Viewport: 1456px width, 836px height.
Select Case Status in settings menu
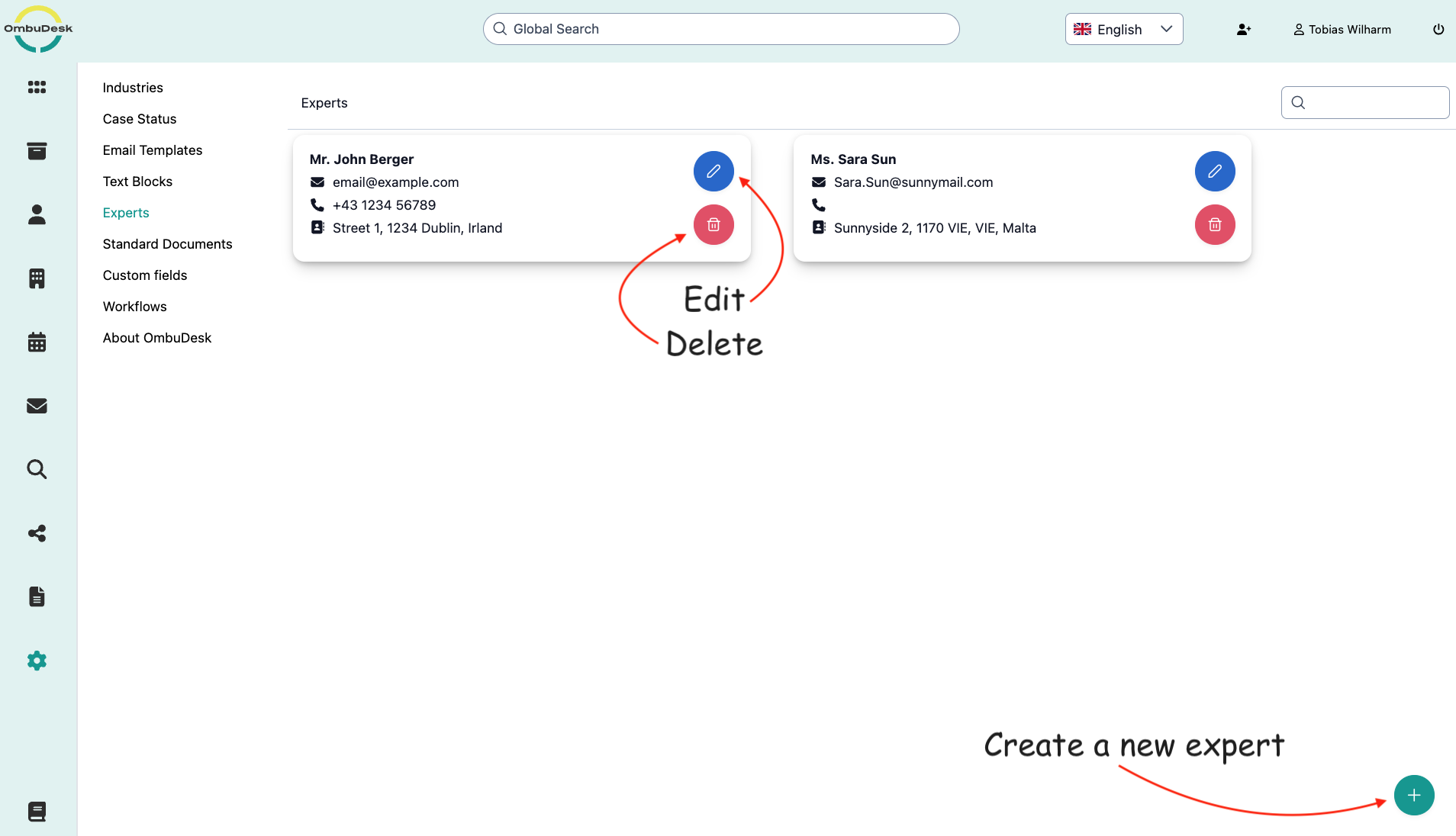pyautogui.click(x=140, y=119)
